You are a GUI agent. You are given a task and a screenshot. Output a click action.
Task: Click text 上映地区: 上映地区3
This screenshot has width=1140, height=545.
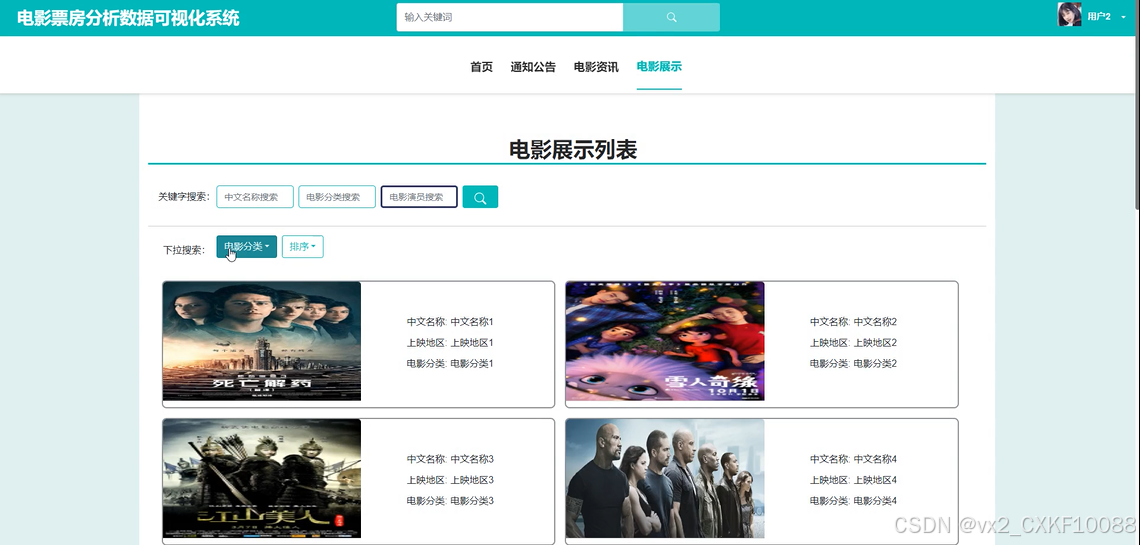coord(450,480)
